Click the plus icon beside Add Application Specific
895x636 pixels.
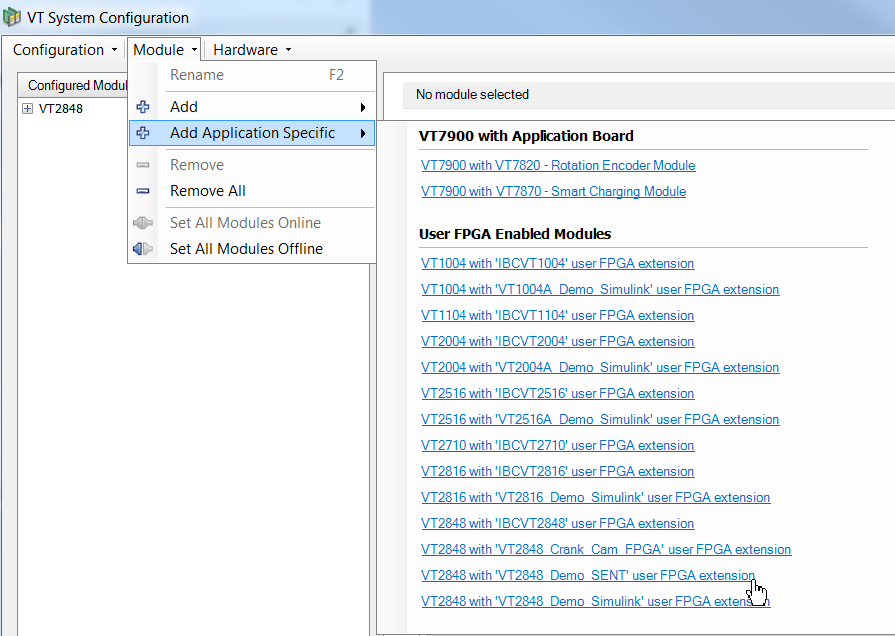coord(143,133)
